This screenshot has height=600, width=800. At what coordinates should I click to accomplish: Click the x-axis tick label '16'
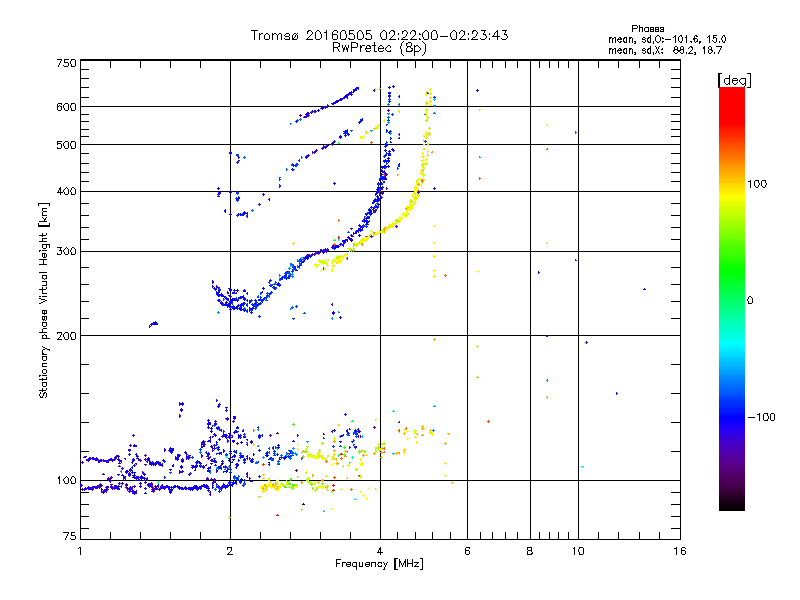(680, 551)
